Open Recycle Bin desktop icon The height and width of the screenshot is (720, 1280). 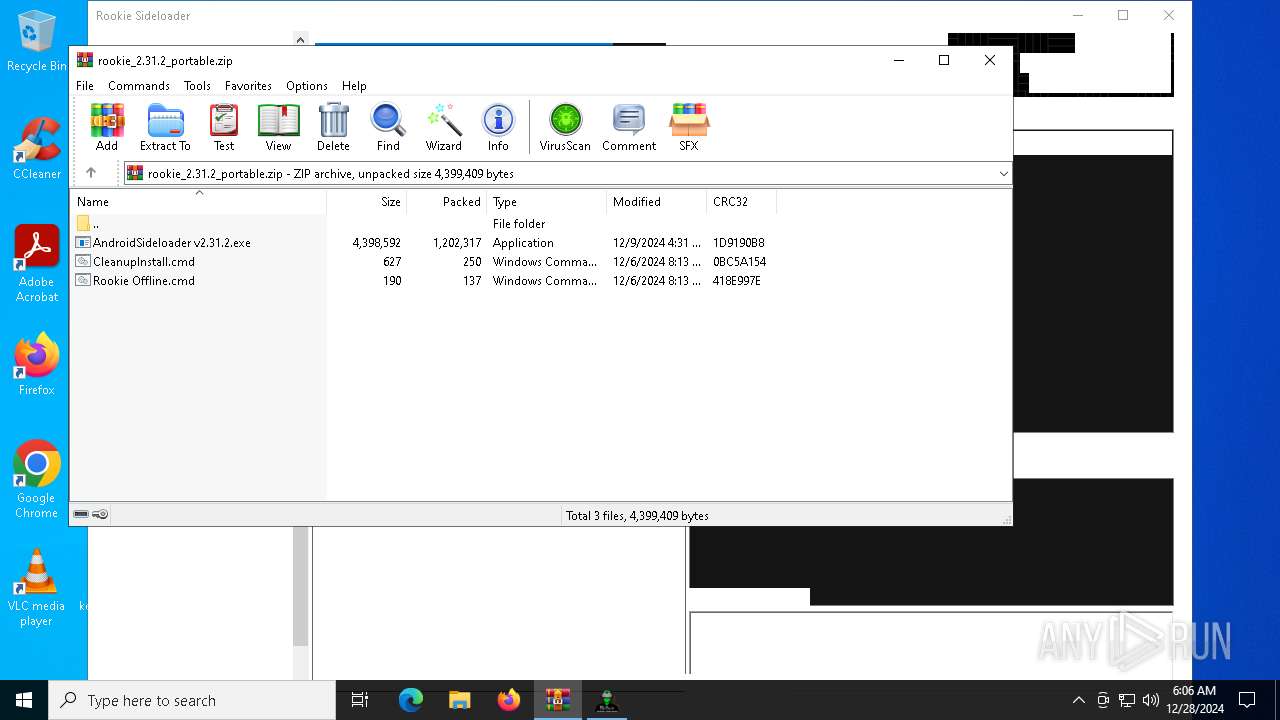click(37, 41)
